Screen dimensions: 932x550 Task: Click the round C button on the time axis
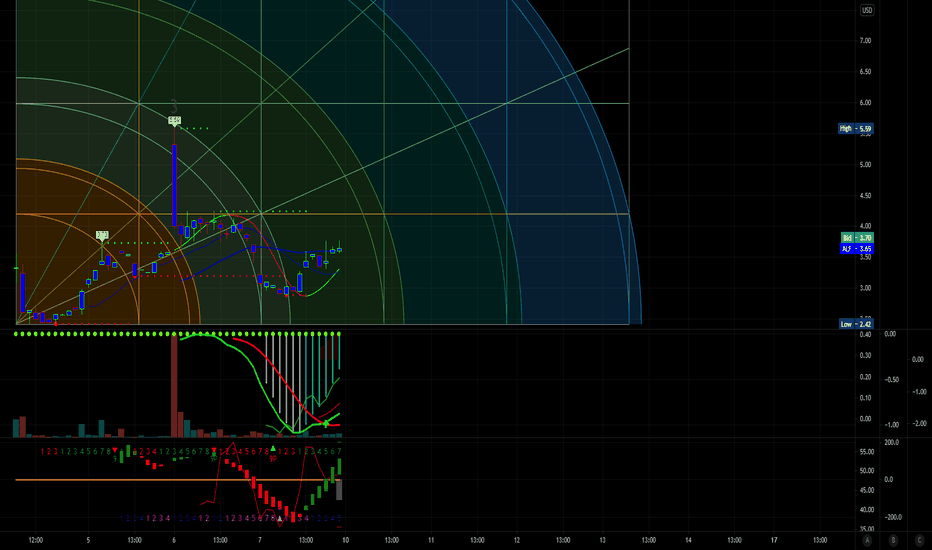coord(919,540)
